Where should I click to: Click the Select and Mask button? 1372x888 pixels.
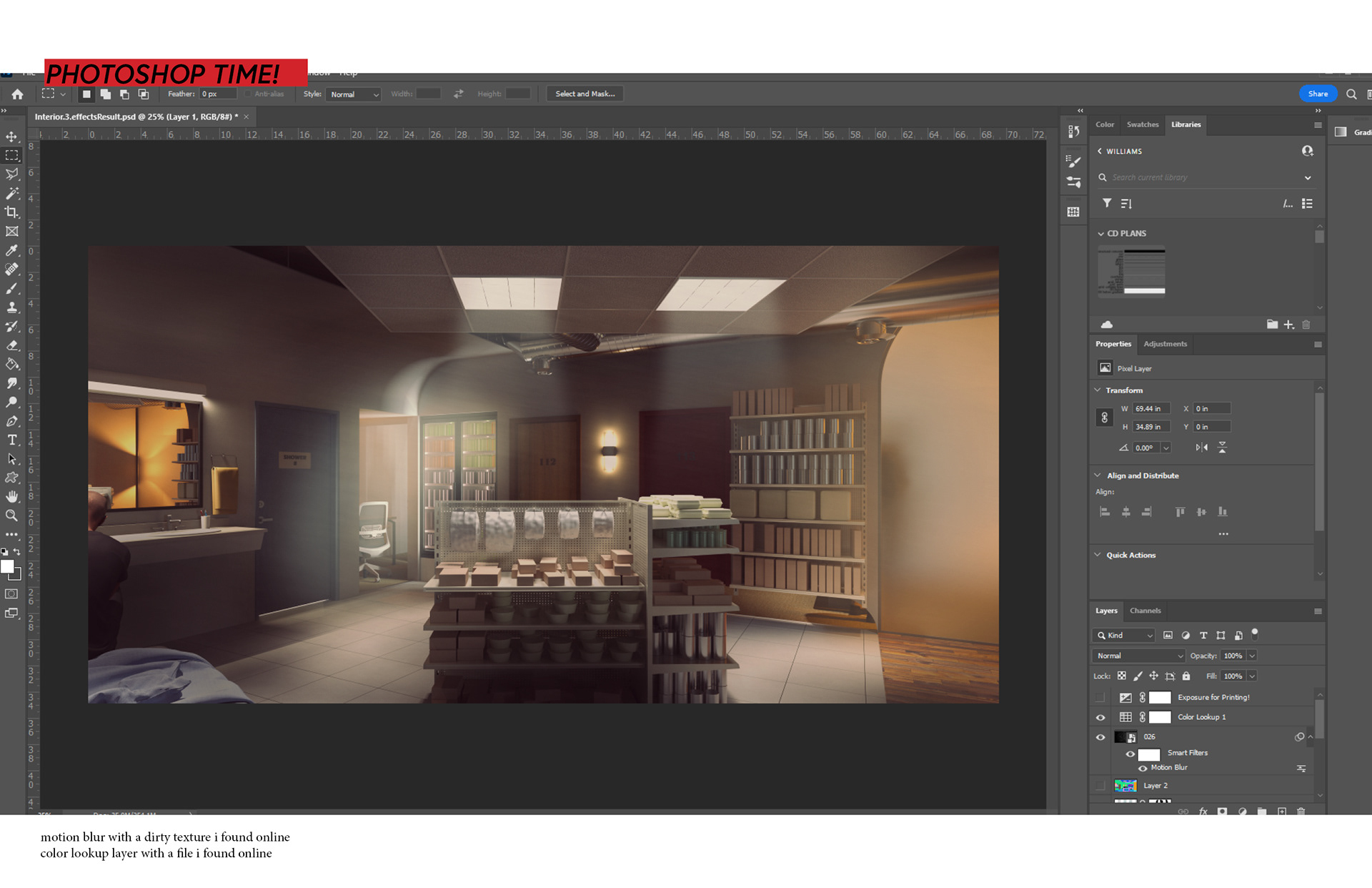coord(585,94)
